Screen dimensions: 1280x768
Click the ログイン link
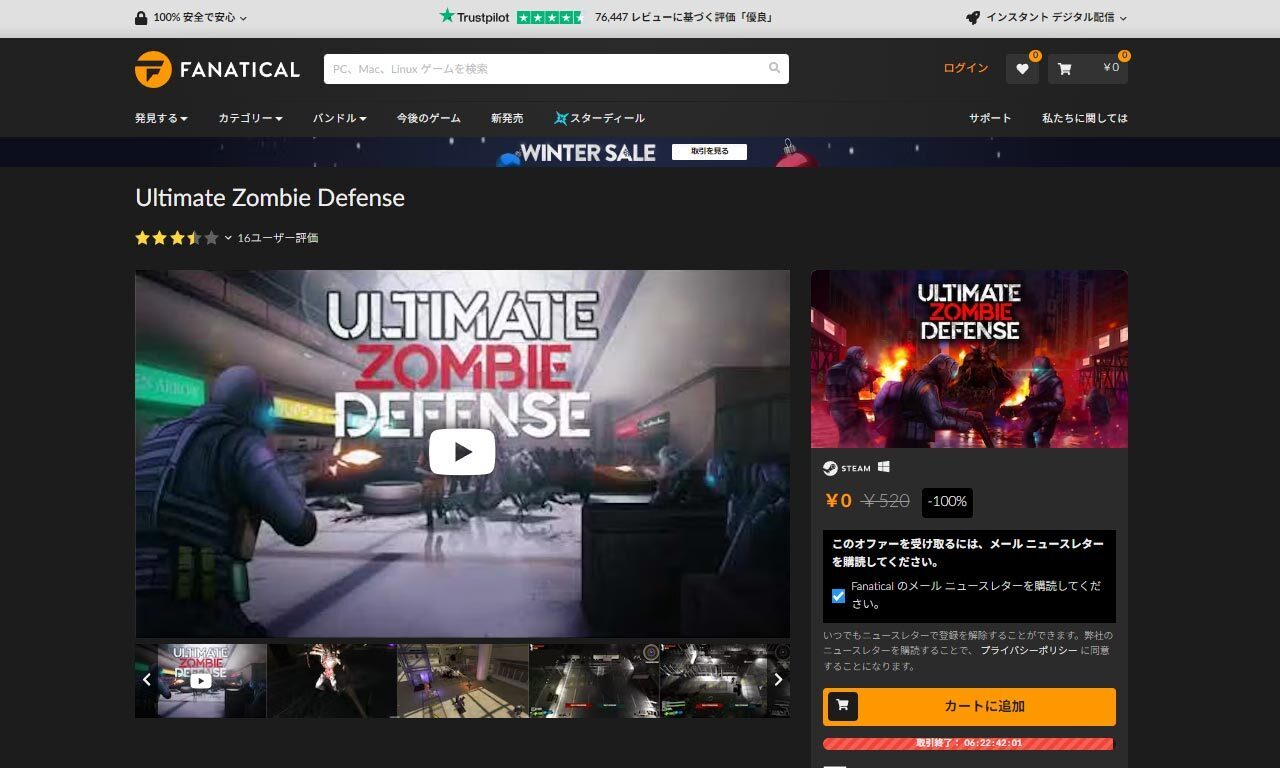pos(966,68)
